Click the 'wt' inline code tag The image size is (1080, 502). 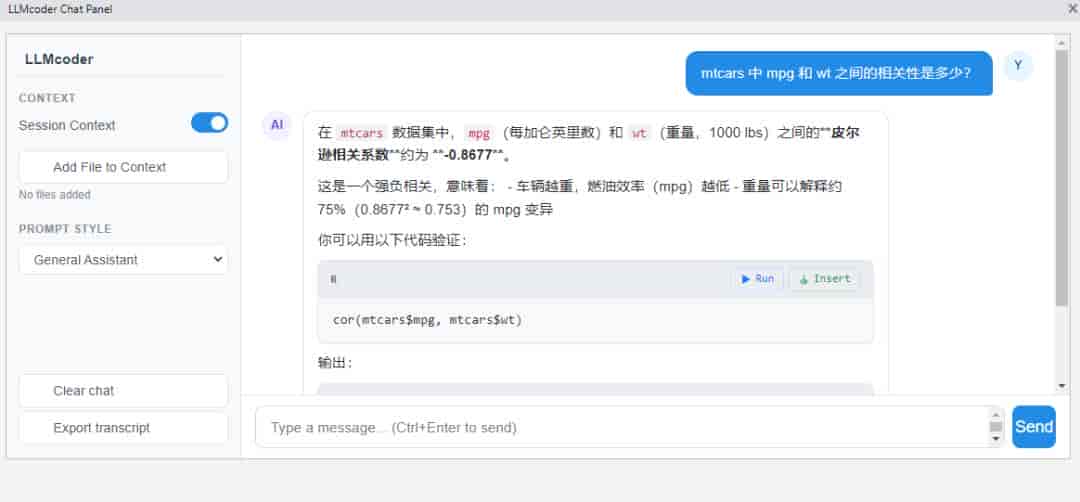(x=639, y=133)
